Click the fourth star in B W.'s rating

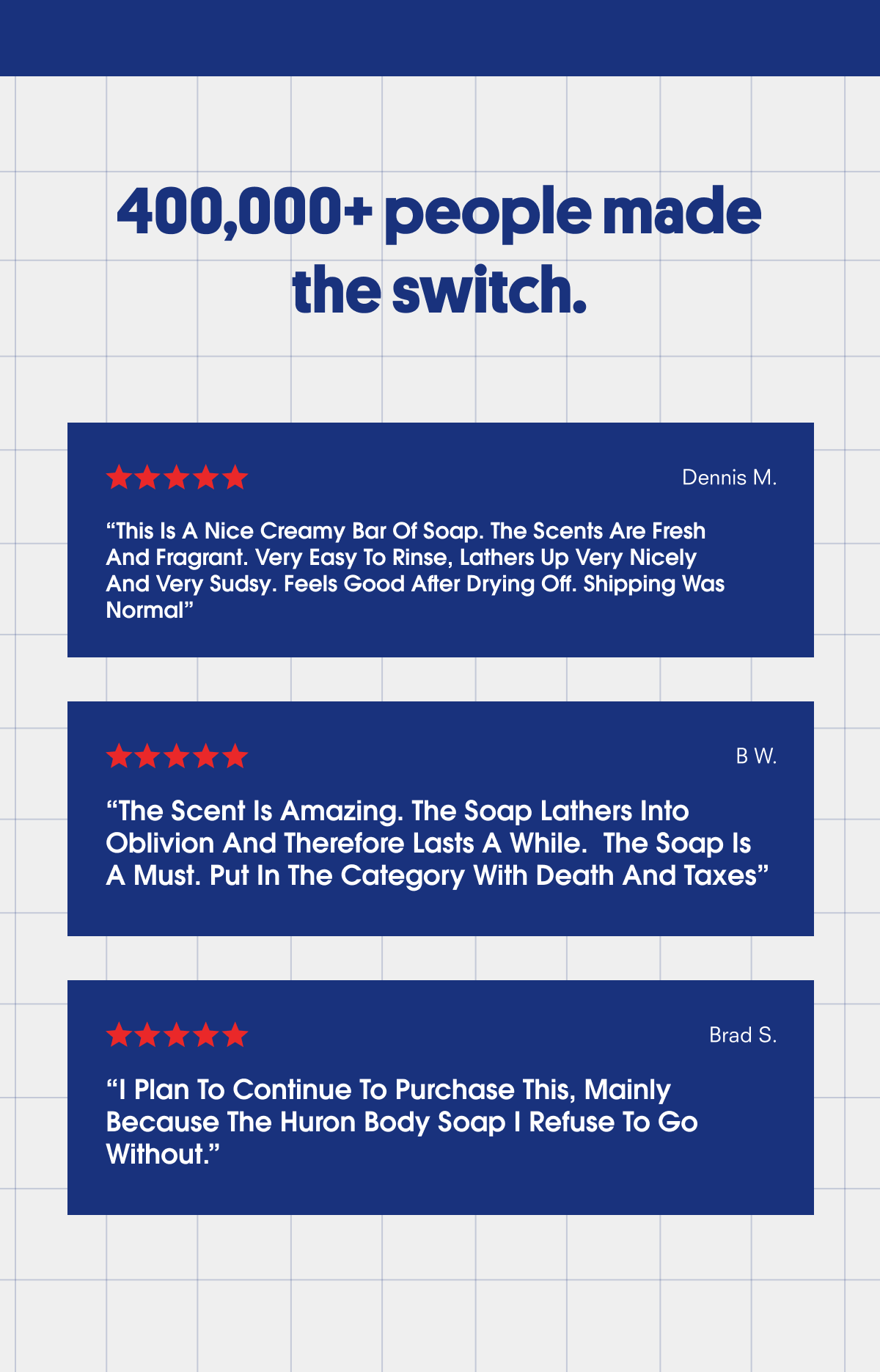[x=206, y=756]
